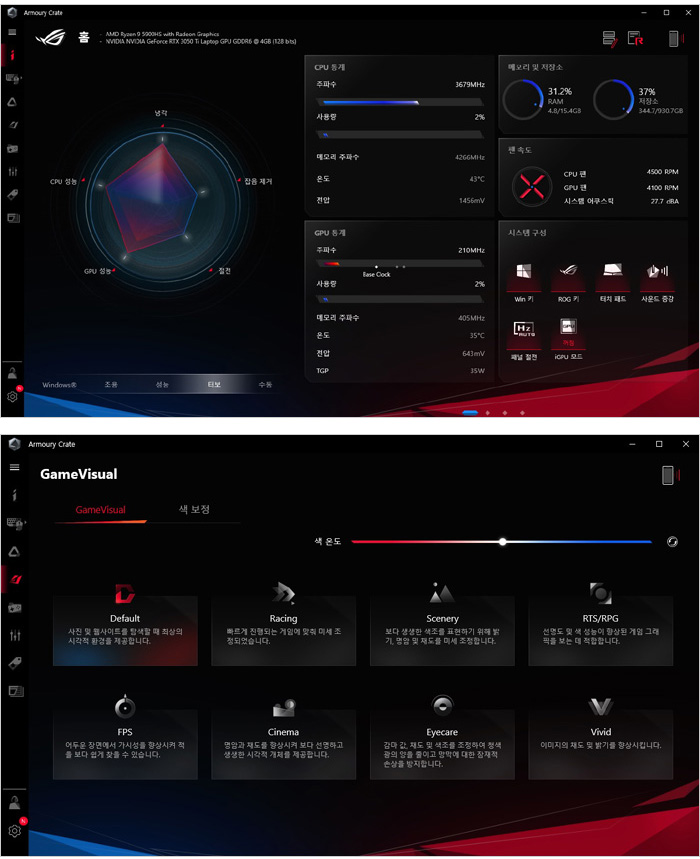Open Home info icon in GameVisual window sidebar
The height and width of the screenshot is (859, 700).
coord(14,495)
